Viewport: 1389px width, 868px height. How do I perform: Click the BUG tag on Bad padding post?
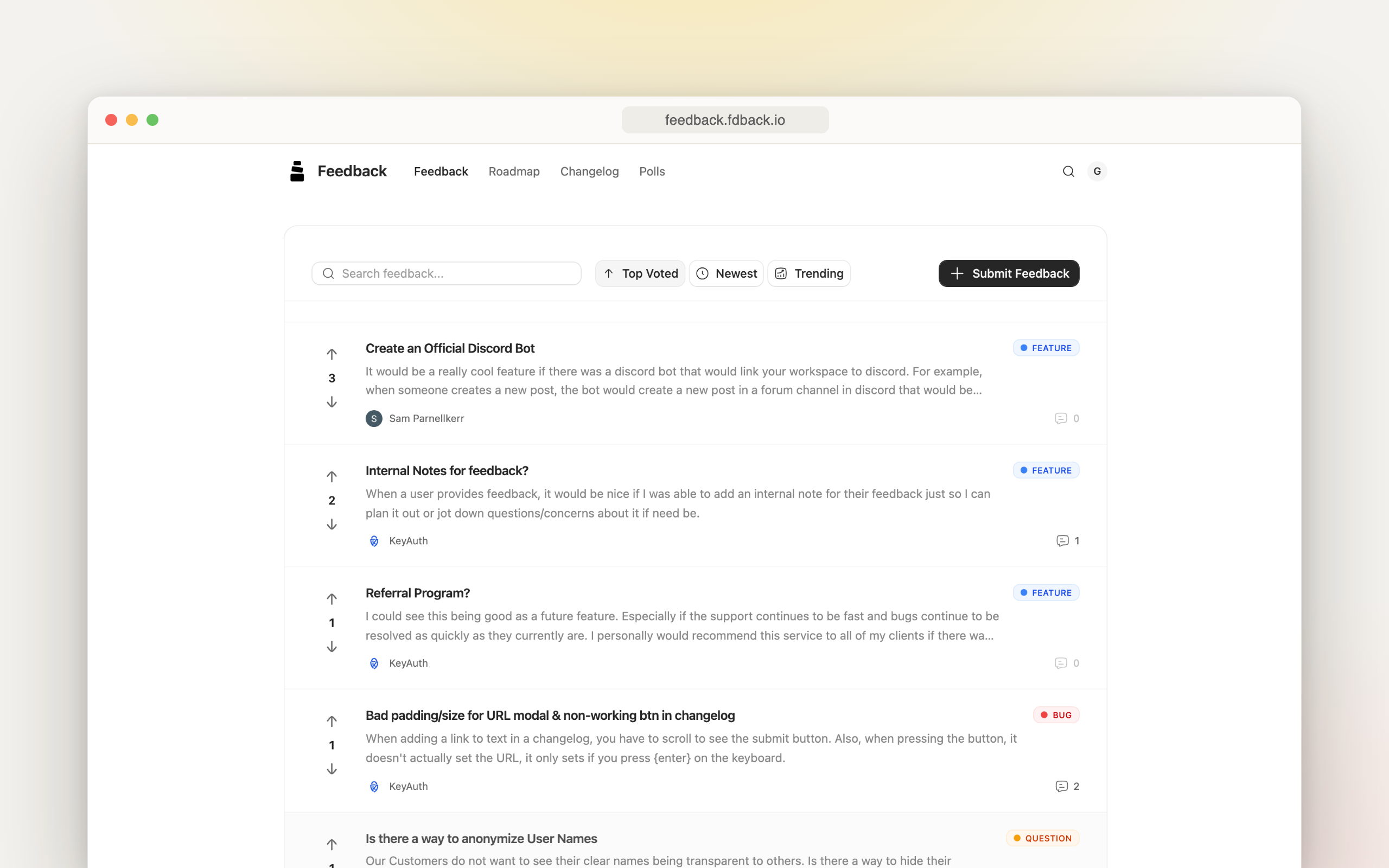1056,714
